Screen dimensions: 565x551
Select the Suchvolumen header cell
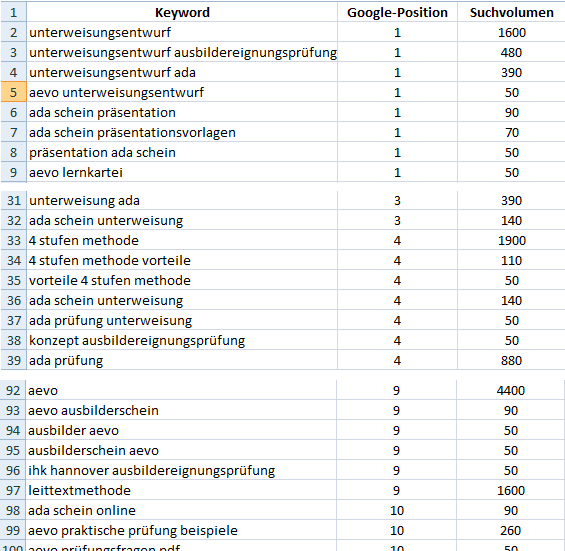511,13
